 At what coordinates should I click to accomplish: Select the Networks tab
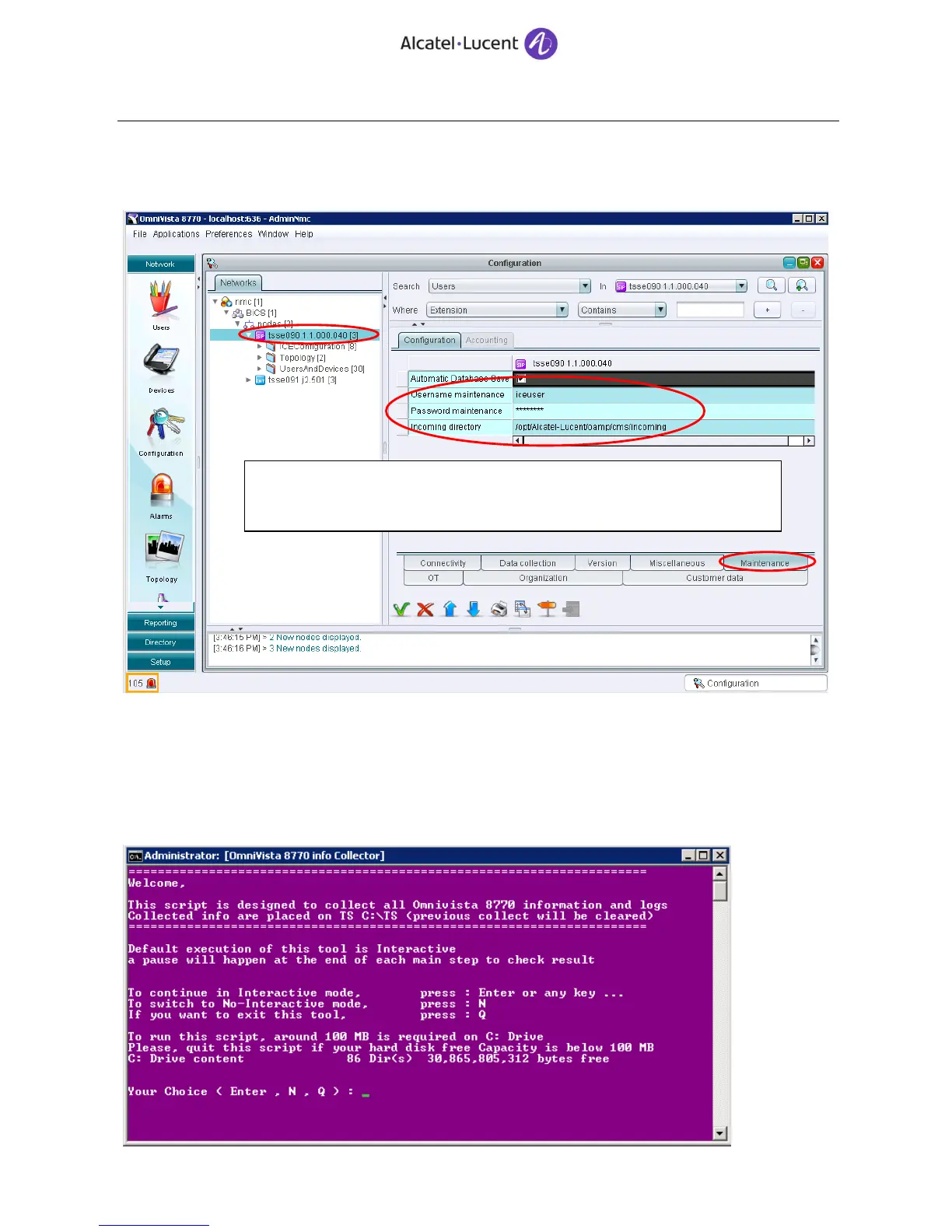(238, 283)
